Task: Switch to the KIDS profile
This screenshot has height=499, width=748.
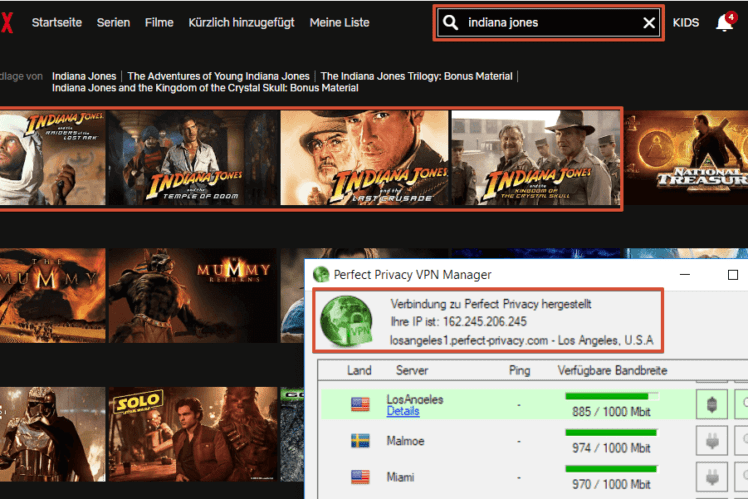Action: [686, 22]
